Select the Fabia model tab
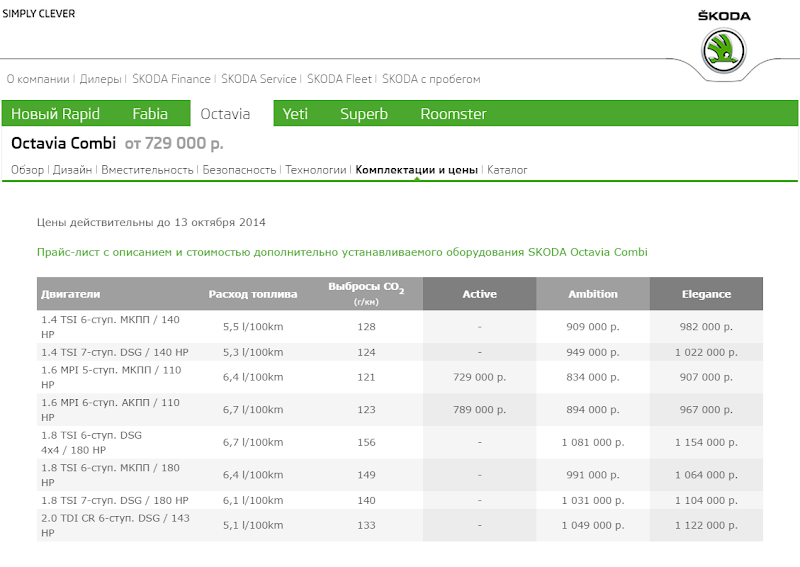This screenshot has width=800, height=567. click(x=150, y=113)
